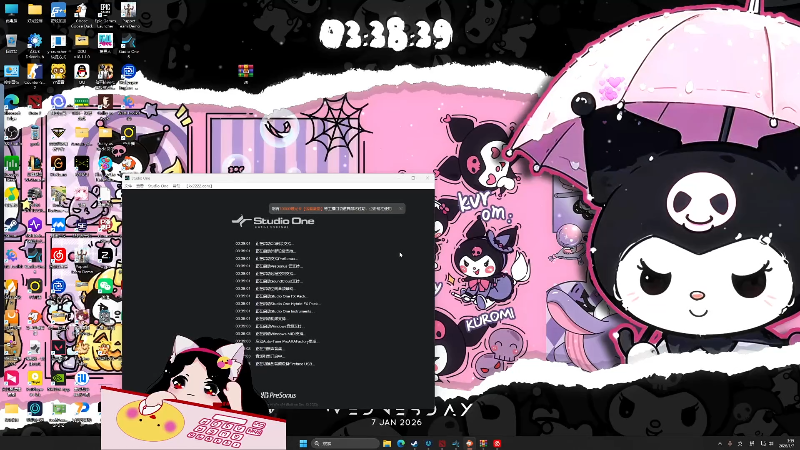The image size is (800, 450).
Task: Show hidden system tray icons chevron
Action: (720, 444)
